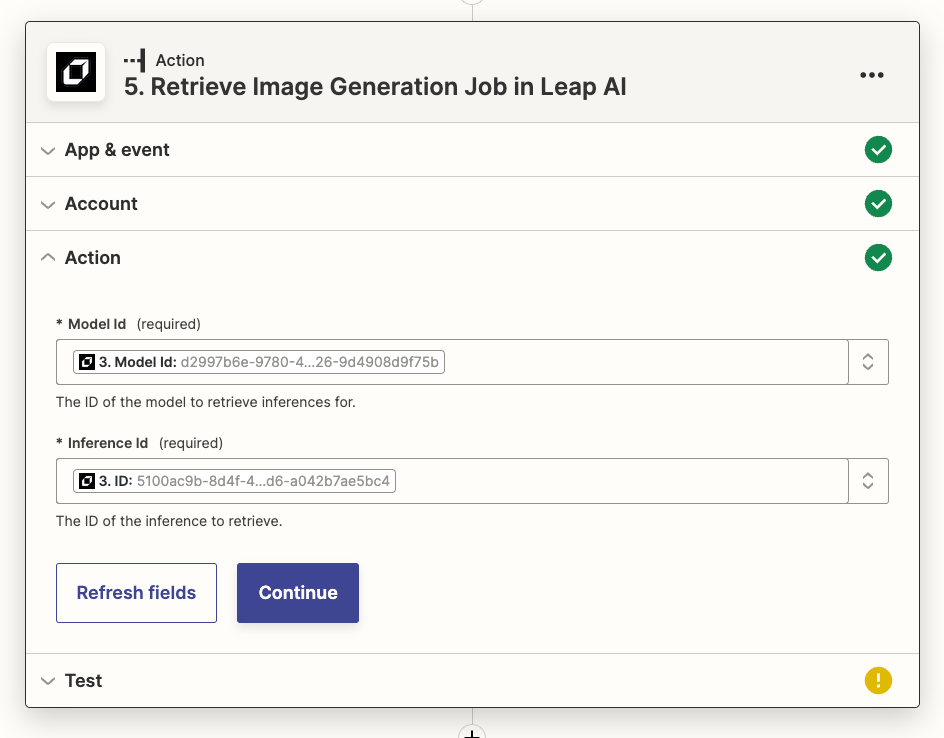
Task: Open the three-dot step options menu
Action: 872,75
